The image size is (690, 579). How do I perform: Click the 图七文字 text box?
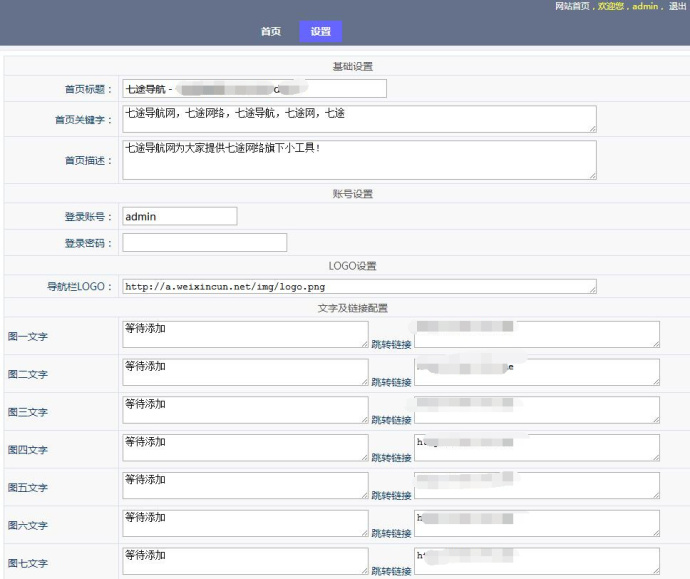tap(245, 561)
